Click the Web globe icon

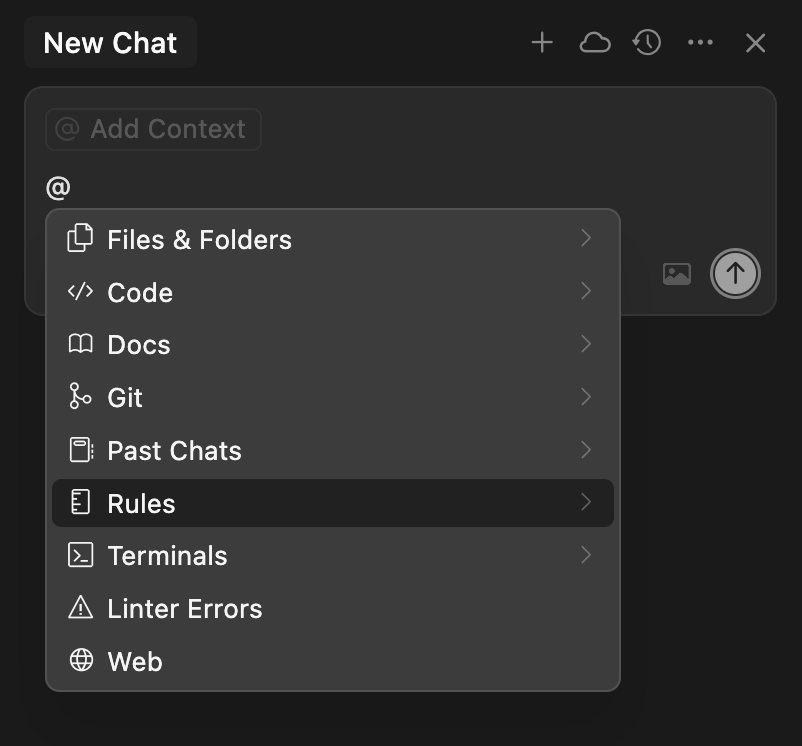tap(80, 661)
